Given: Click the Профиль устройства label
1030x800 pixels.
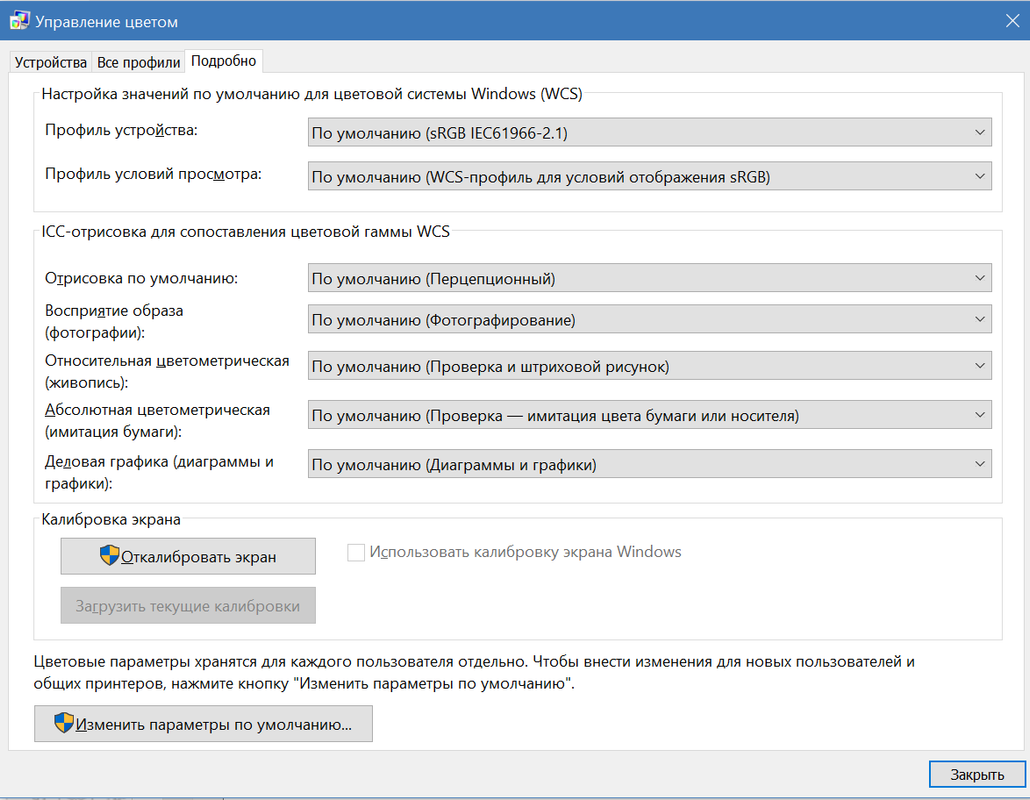Looking at the screenshot, I should pos(122,130).
